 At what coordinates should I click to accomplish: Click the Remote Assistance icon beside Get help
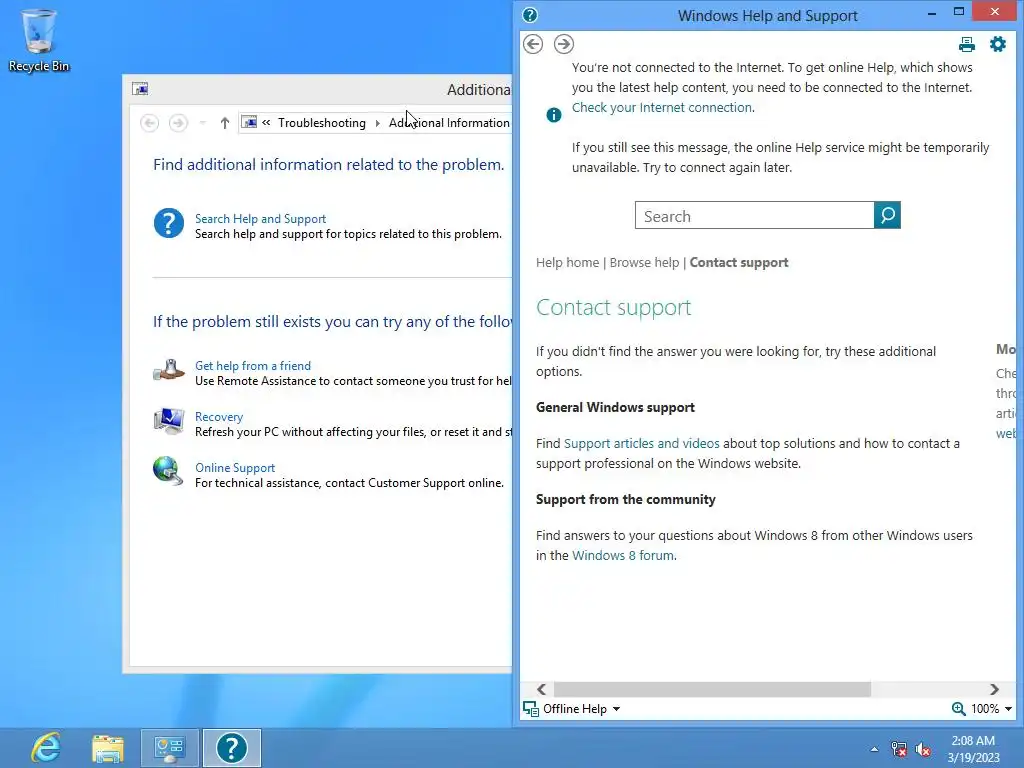tap(168, 370)
